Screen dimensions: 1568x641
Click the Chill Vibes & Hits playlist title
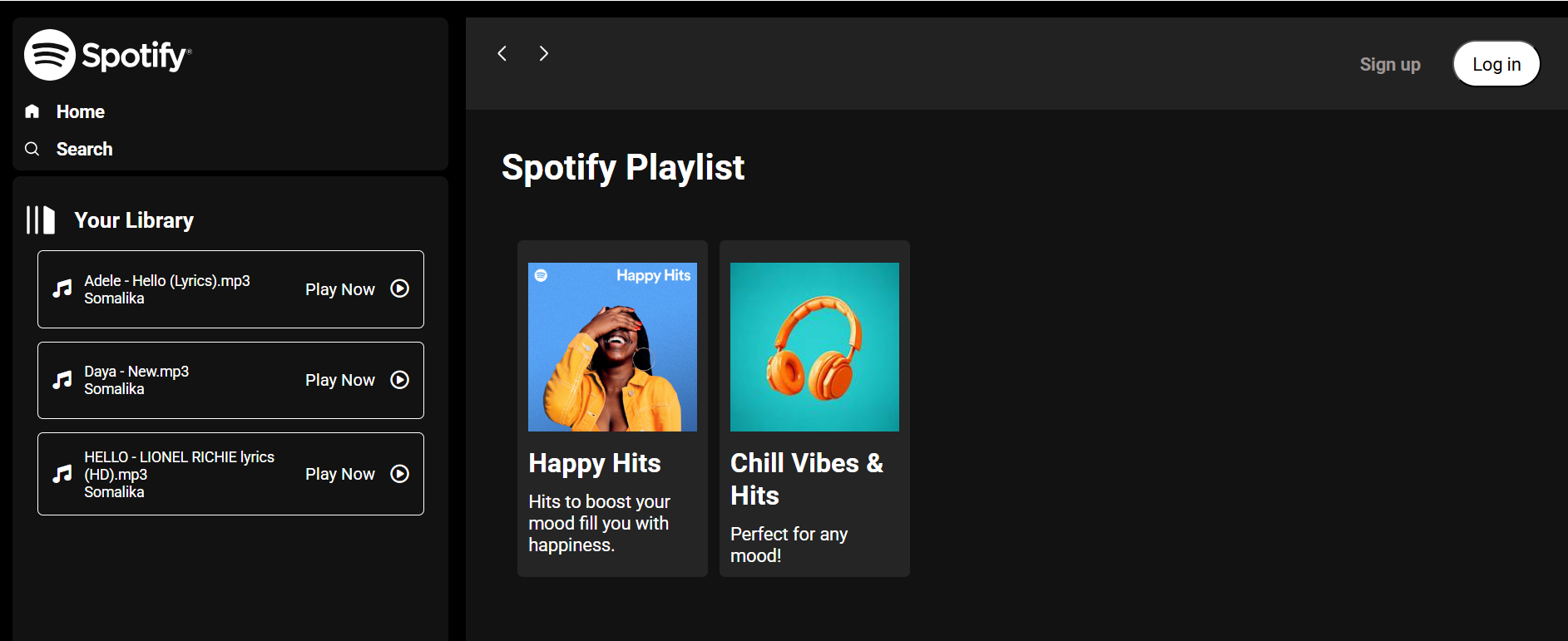click(x=807, y=479)
